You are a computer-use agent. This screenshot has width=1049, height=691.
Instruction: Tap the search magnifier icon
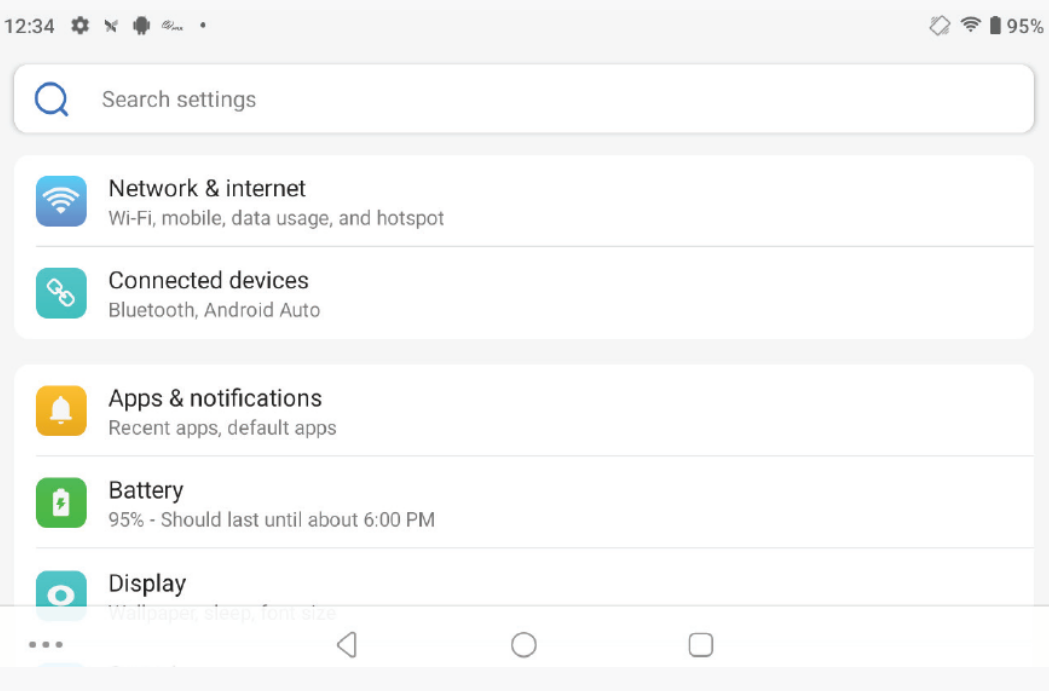[51, 99]
